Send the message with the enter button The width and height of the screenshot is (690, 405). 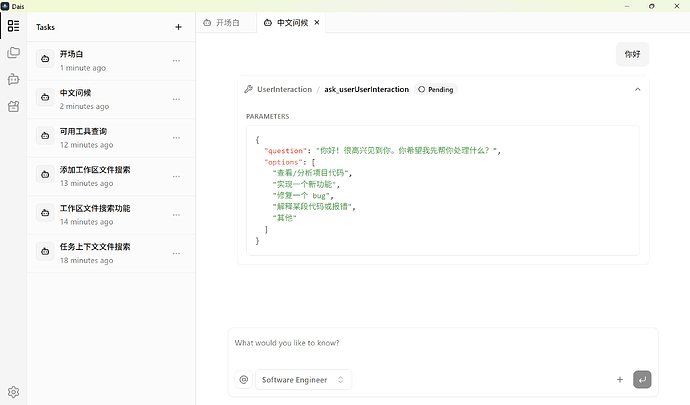pos(642,379)
